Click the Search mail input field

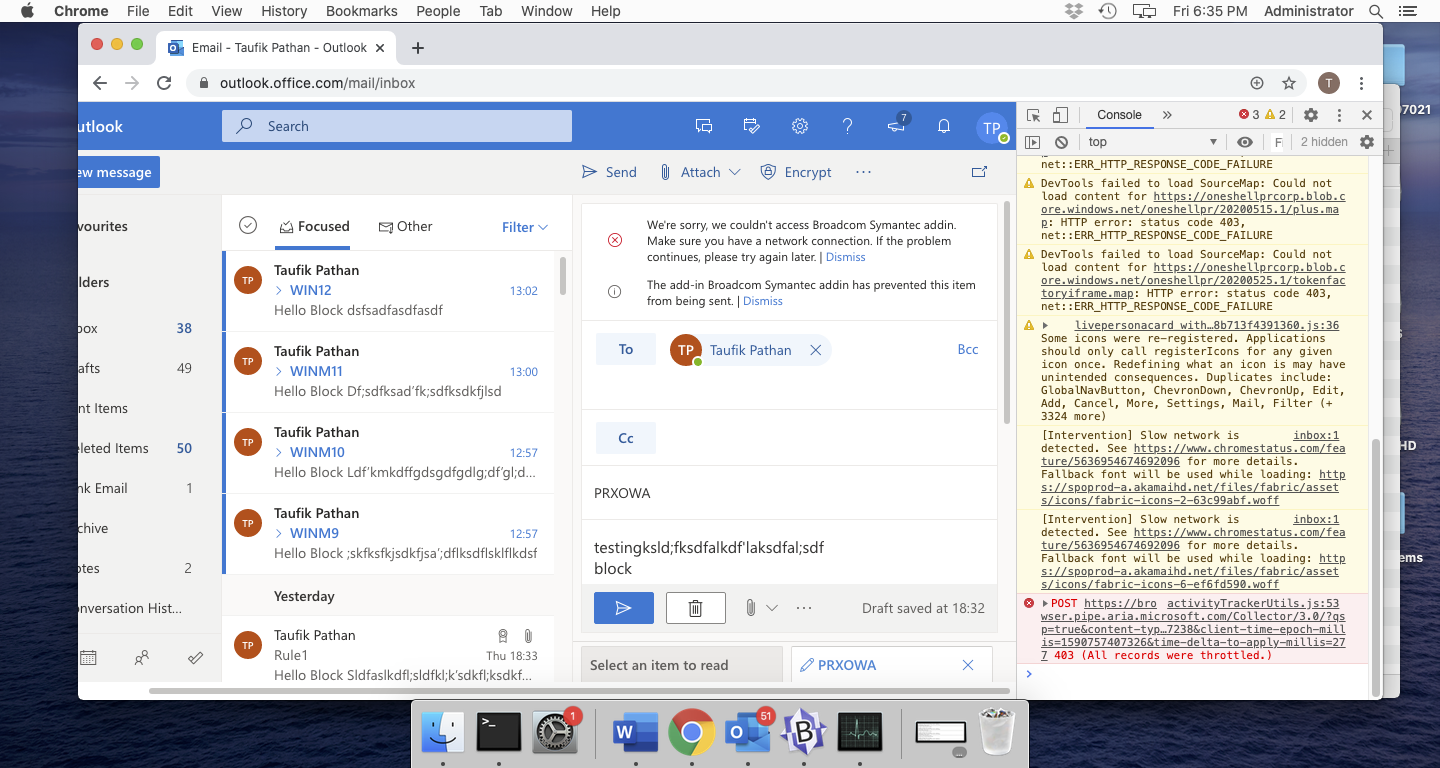(x=396, y=125)
